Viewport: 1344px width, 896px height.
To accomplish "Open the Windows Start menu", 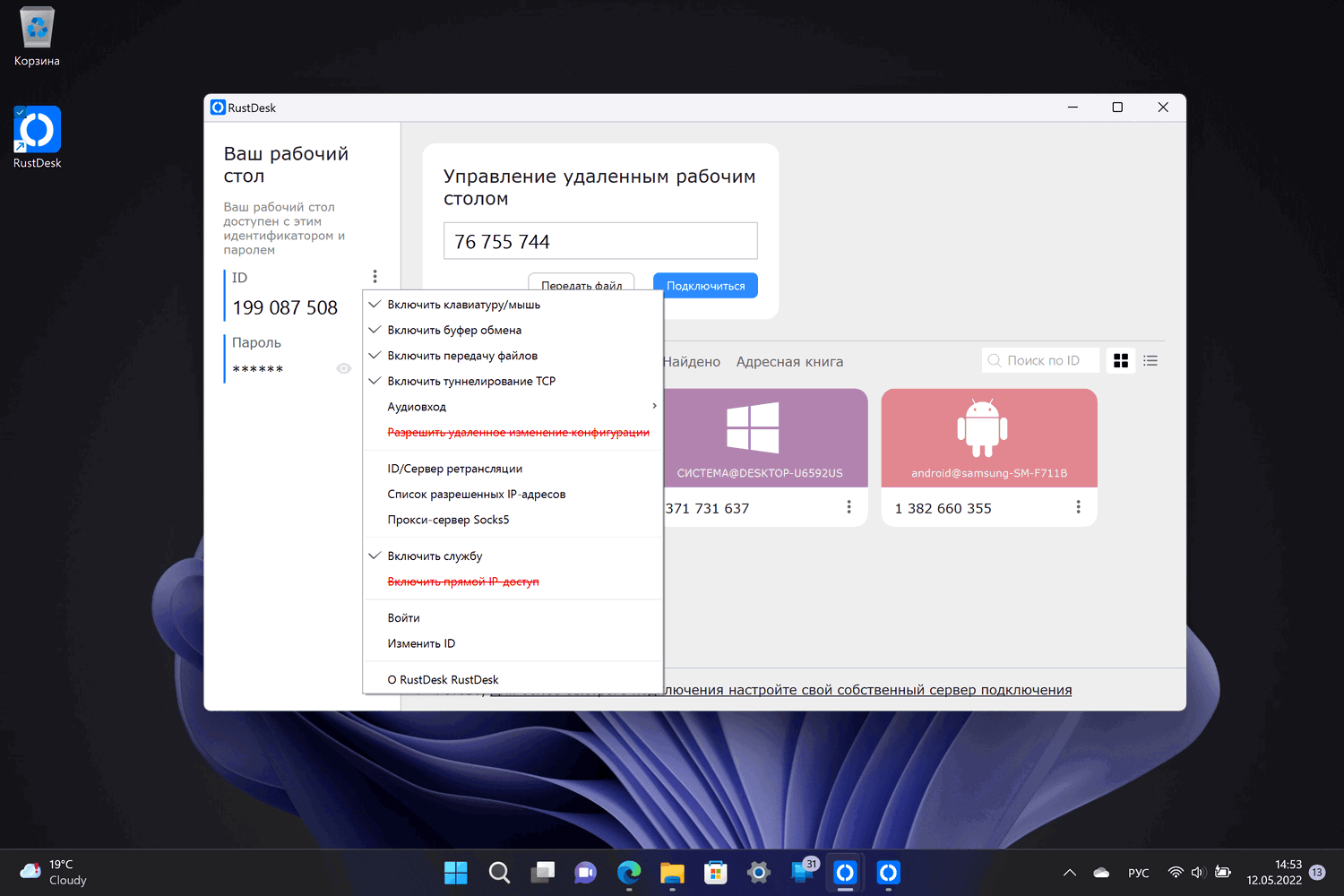I will point(456,873).
